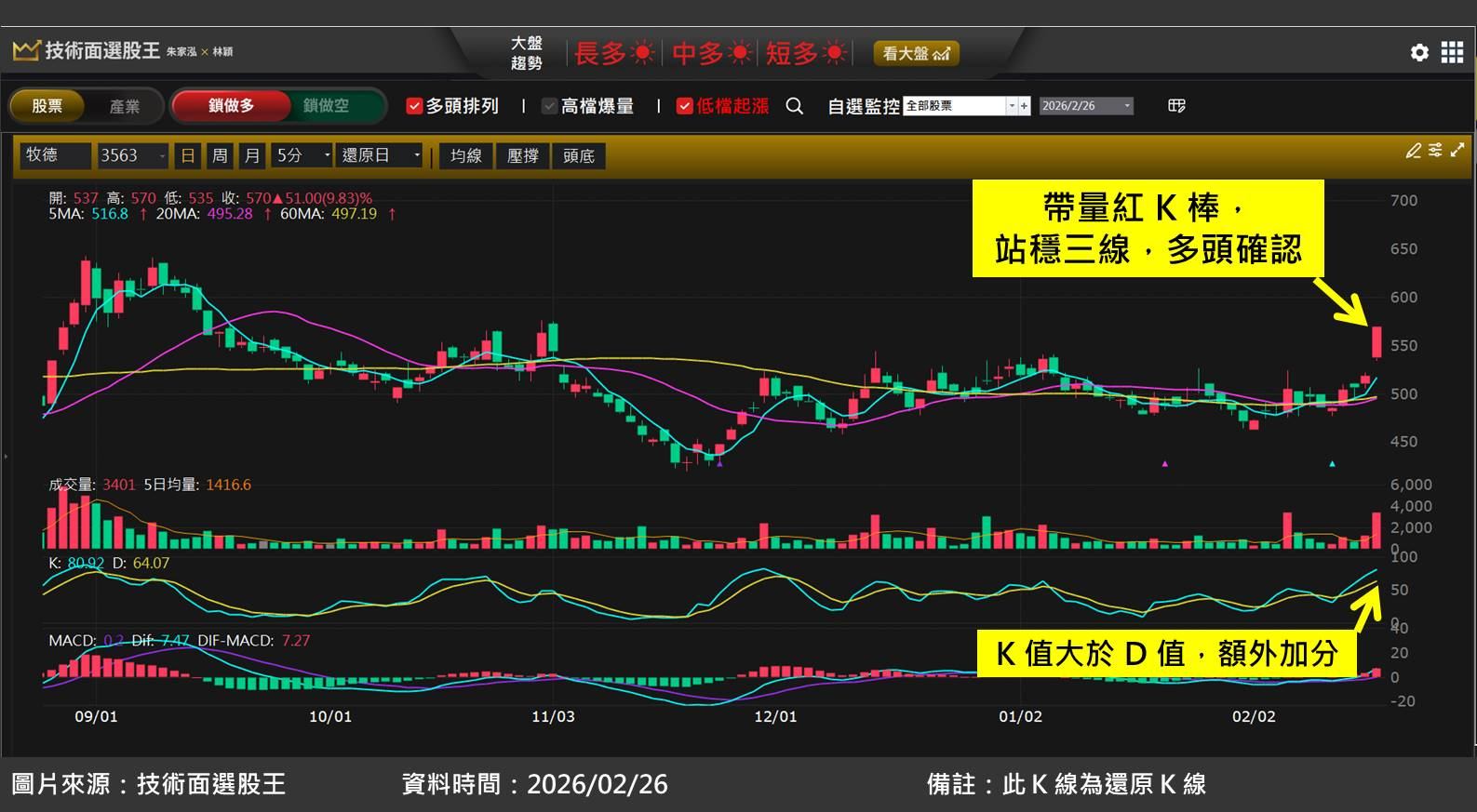The height and width of the screenshot is (812, 1477).
Task: Click the crown logo of 技術面選股王
Action: tap(26, 50)
